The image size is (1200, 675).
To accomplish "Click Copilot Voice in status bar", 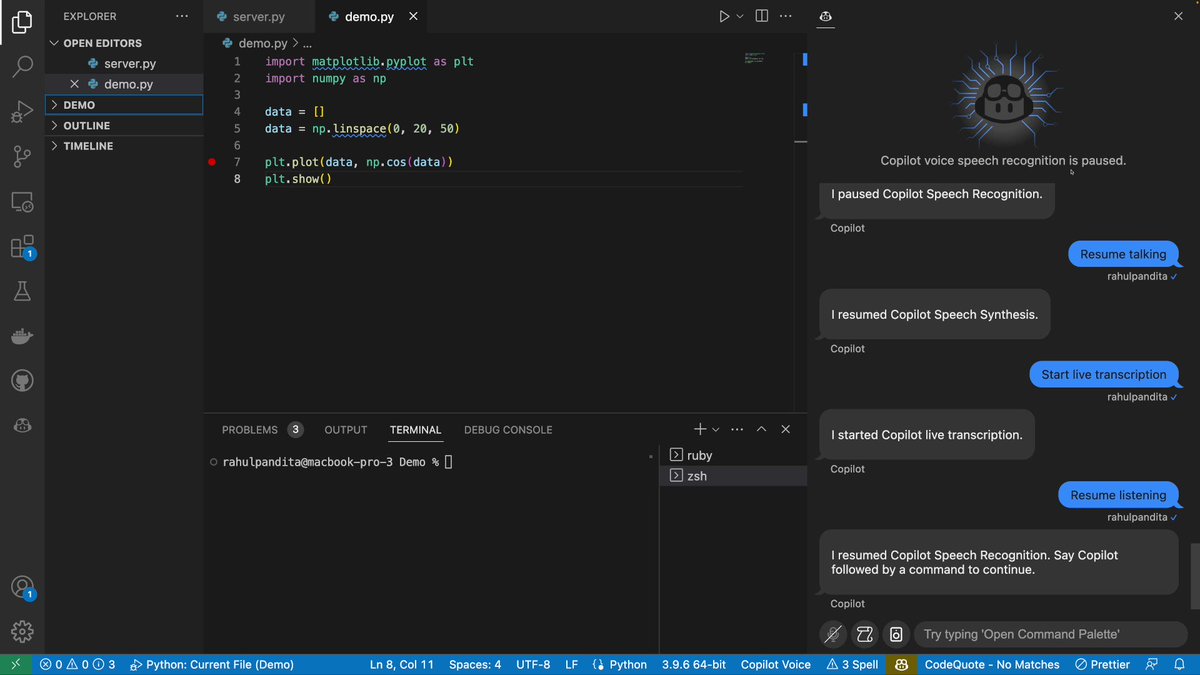I will click(x=776, y=665).
